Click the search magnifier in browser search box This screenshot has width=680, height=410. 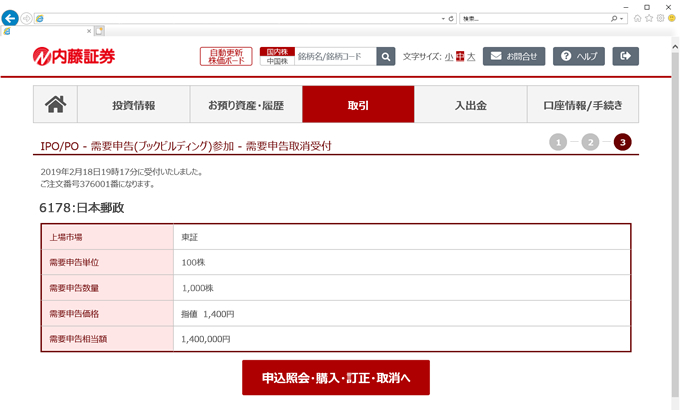(614, 19)
